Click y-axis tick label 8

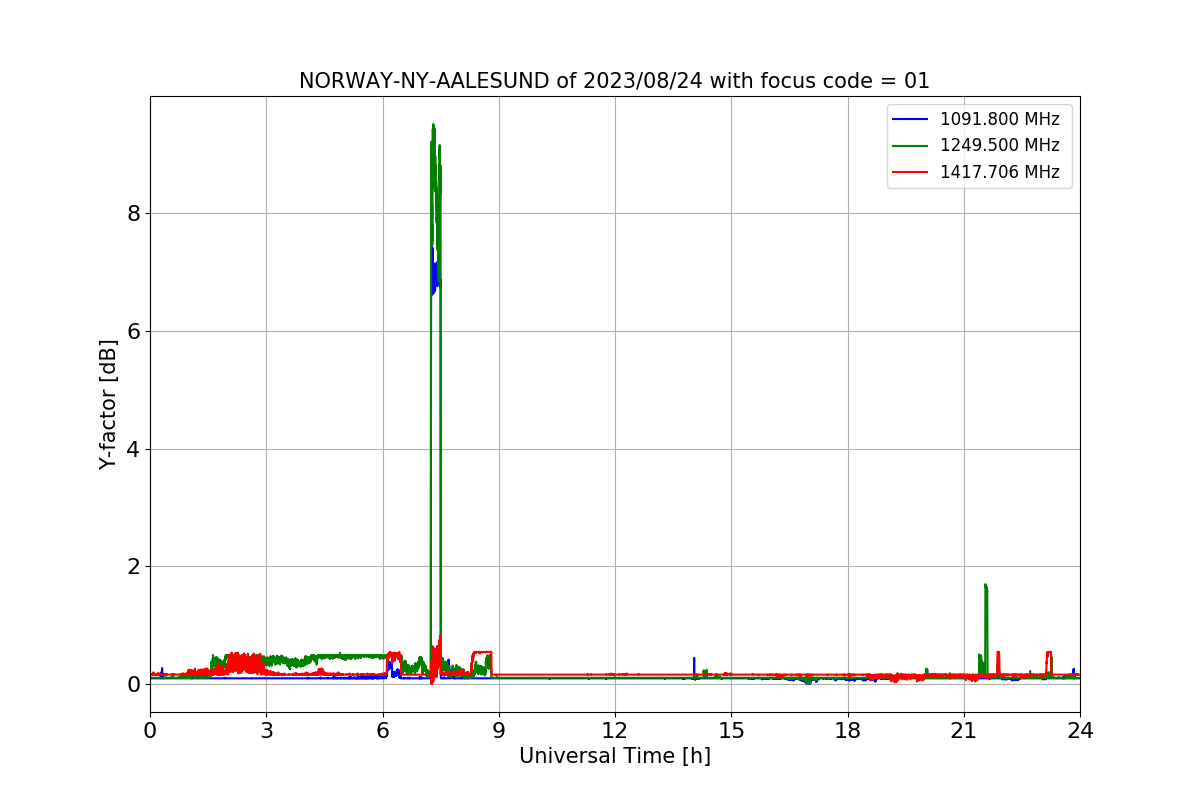click(x=133, y=213)
